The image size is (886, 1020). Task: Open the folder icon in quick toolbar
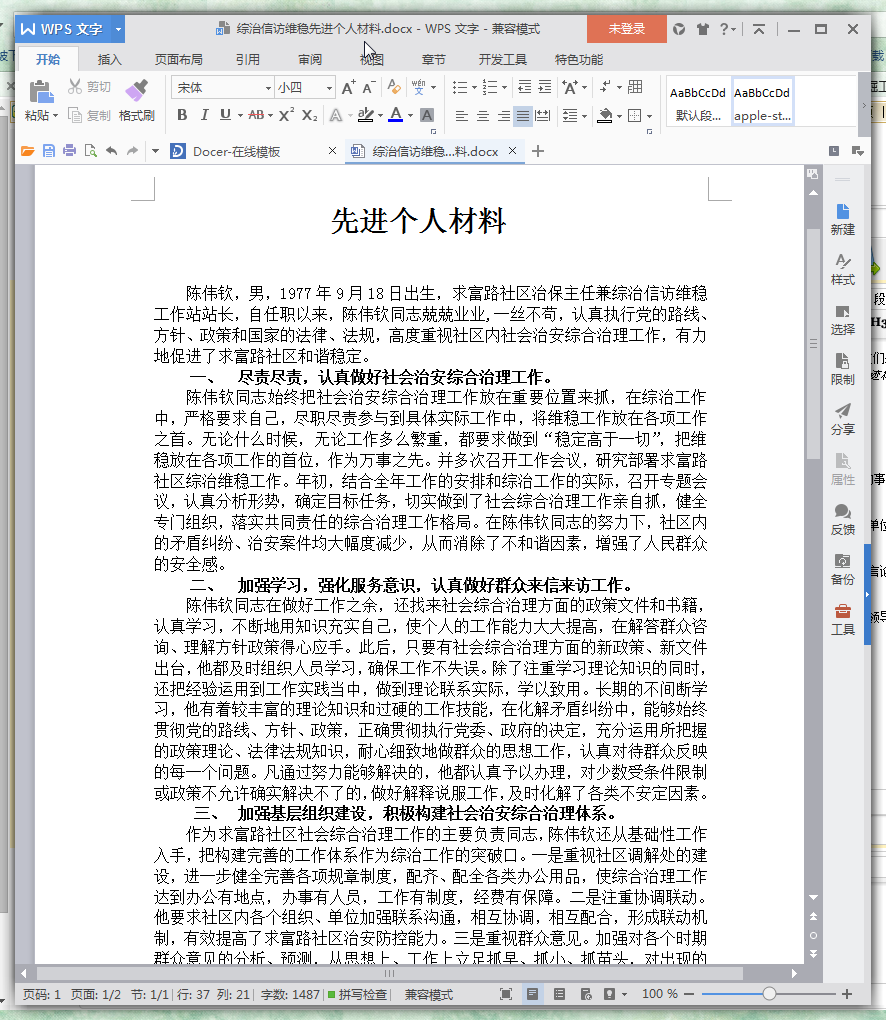tap(27, 151)
